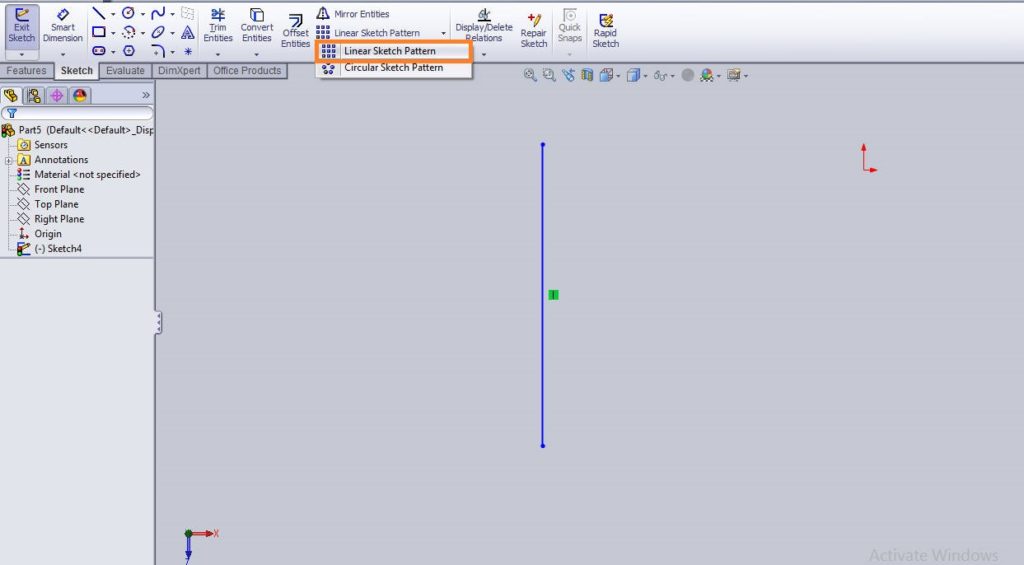Click the Previous View icon
The height and width of the screenshot is (565, 1024).
(x=568, y=75)
